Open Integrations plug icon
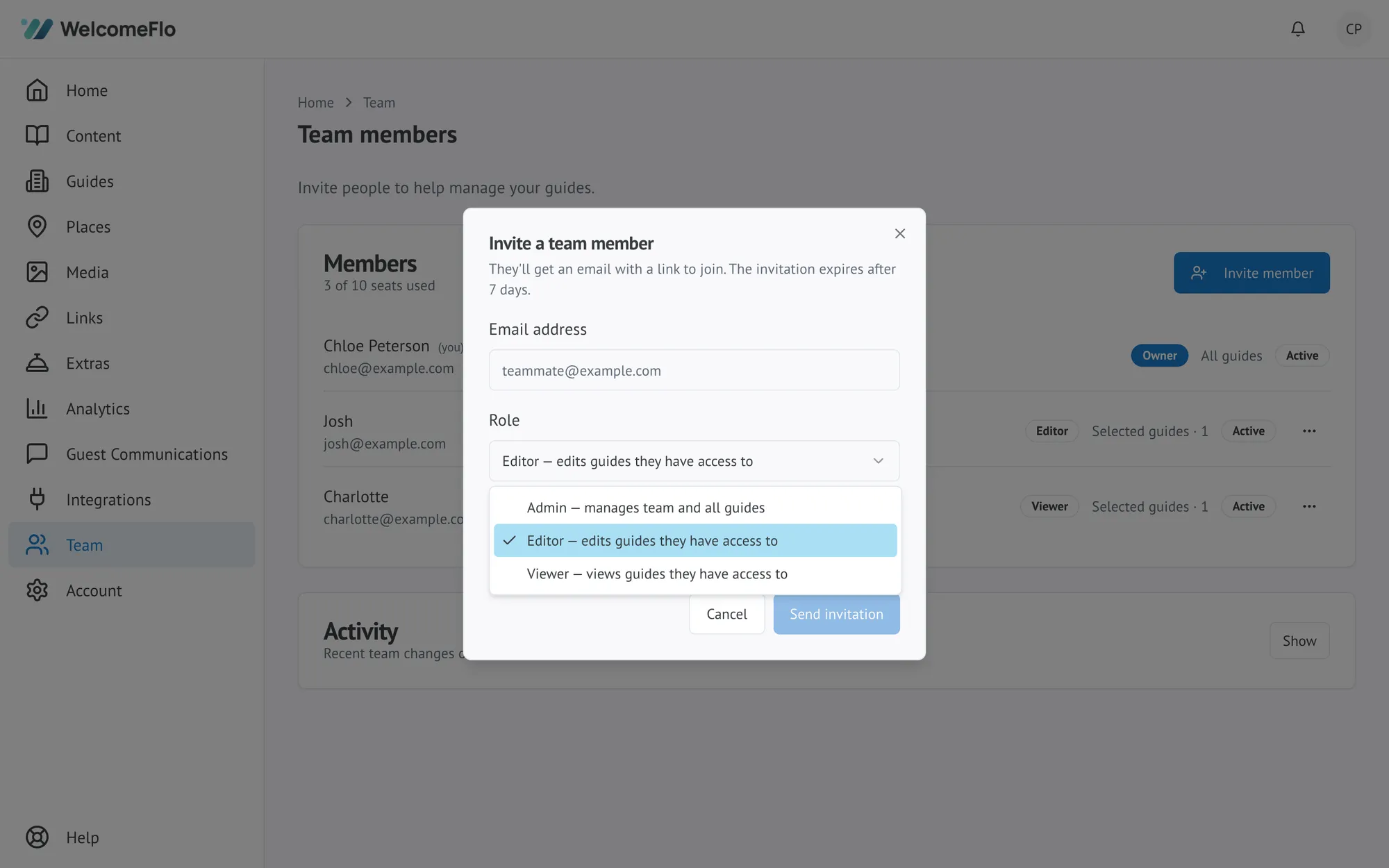Image resolution: width=1389 pixels, height=868 pixels. coord(37,499)
